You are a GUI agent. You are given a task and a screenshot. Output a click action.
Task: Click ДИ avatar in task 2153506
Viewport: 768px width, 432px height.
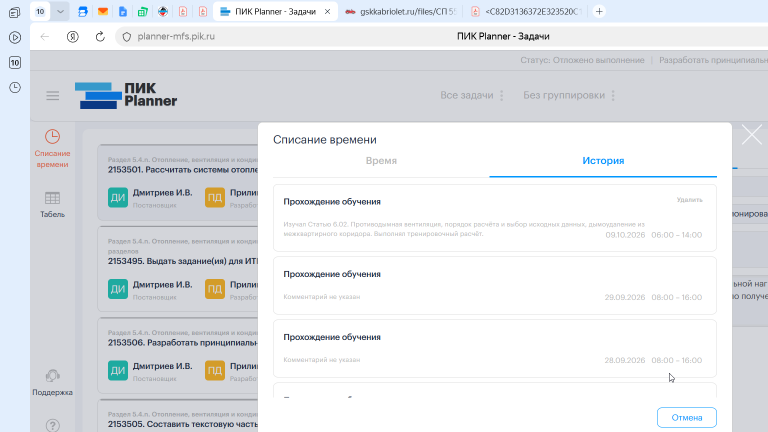click(x=118, y=371)
